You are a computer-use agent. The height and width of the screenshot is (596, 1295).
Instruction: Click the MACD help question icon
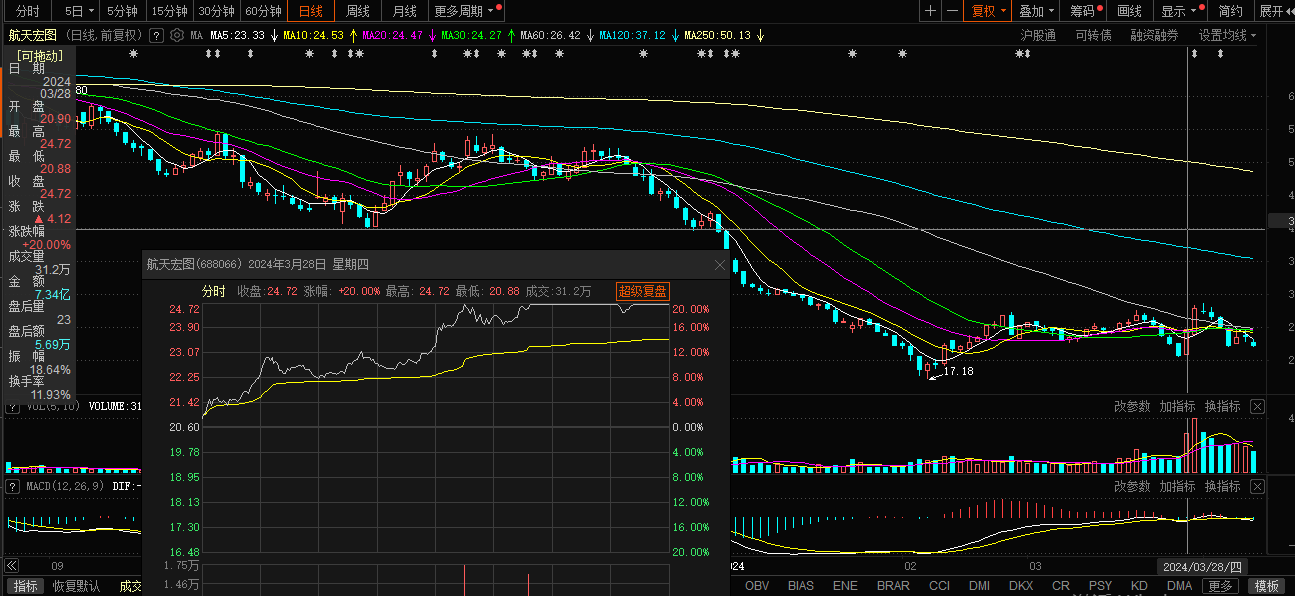pos(13,486)
